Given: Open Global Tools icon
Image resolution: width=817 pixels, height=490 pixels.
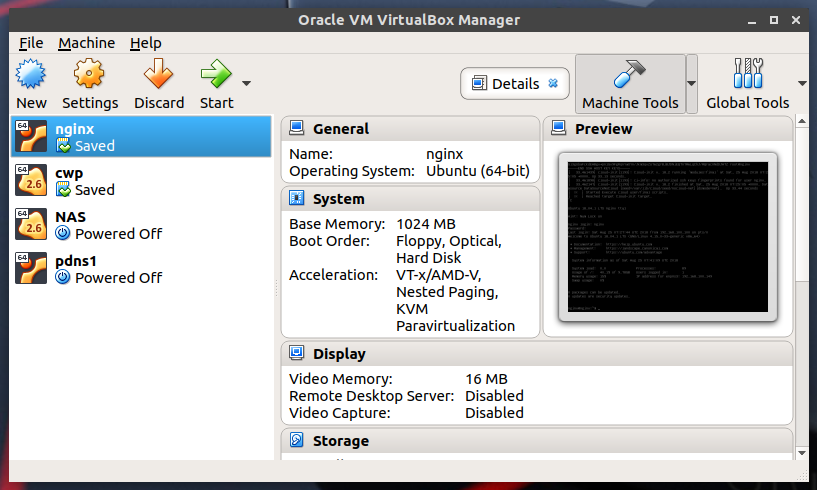Looking at the screenshot, I should [x=747, y=75].
